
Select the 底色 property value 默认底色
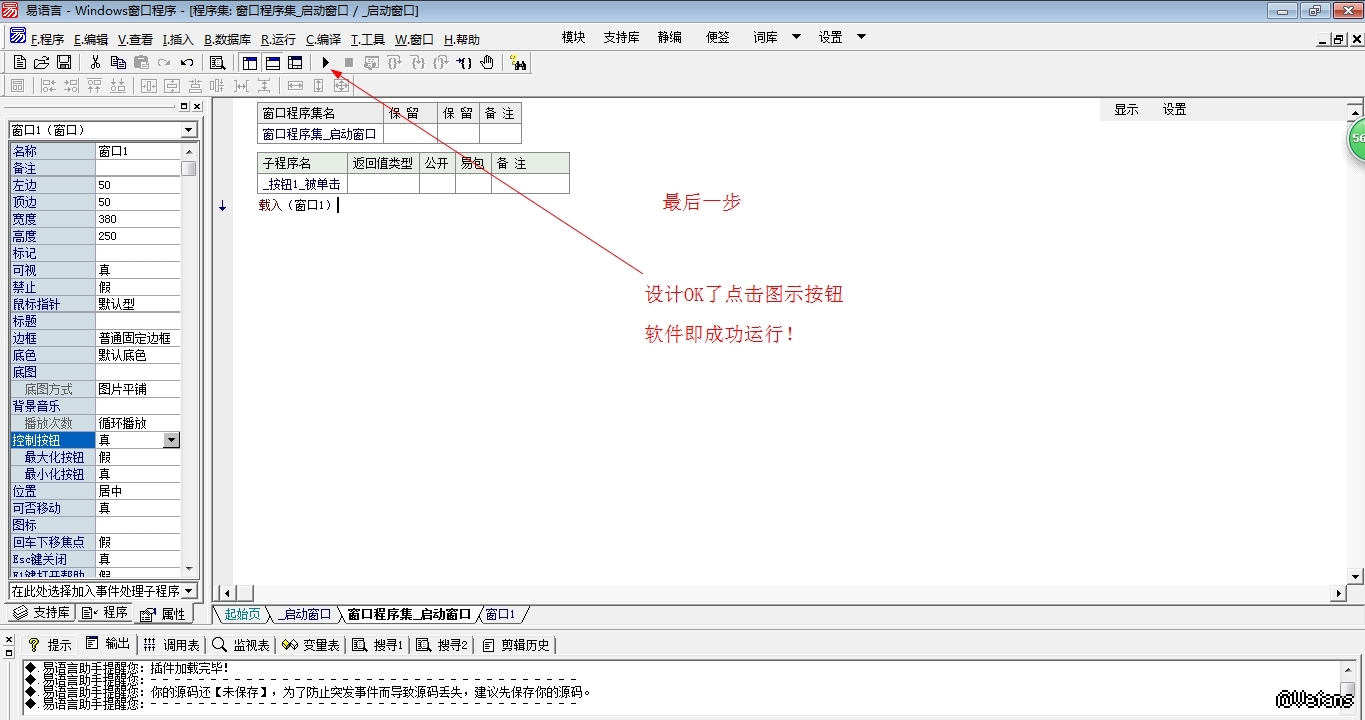(x=138, y=355)
